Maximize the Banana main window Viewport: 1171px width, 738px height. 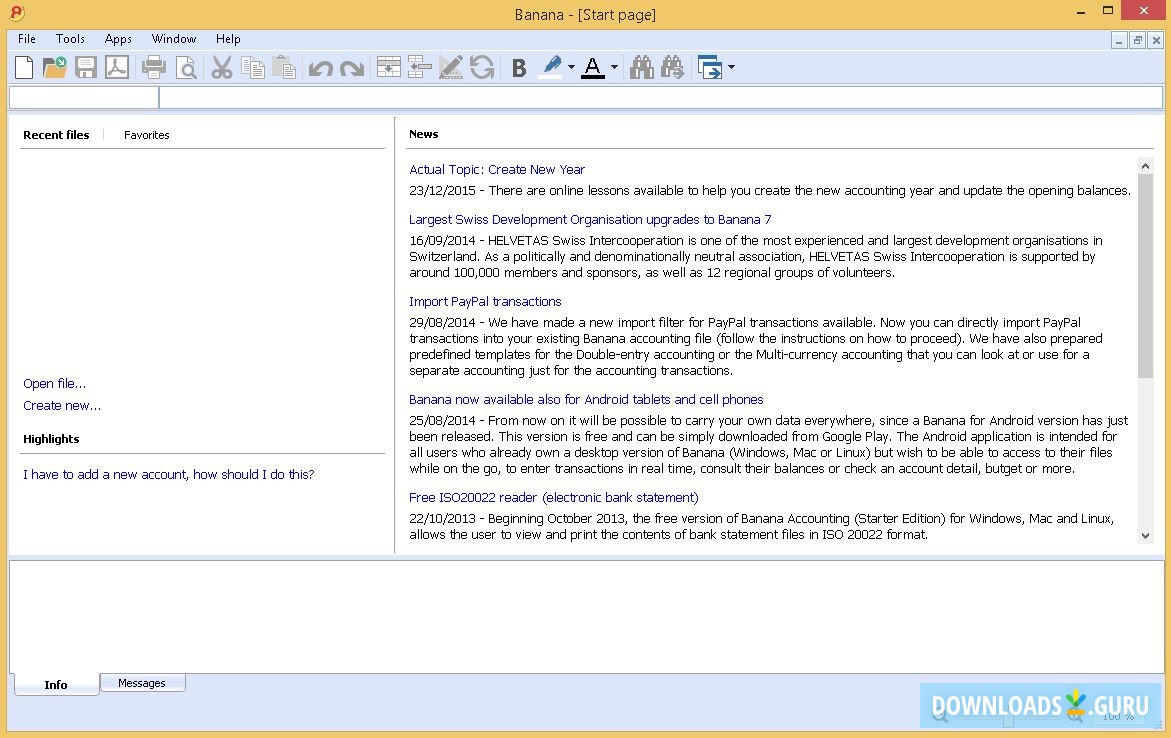pos(1108,11)
